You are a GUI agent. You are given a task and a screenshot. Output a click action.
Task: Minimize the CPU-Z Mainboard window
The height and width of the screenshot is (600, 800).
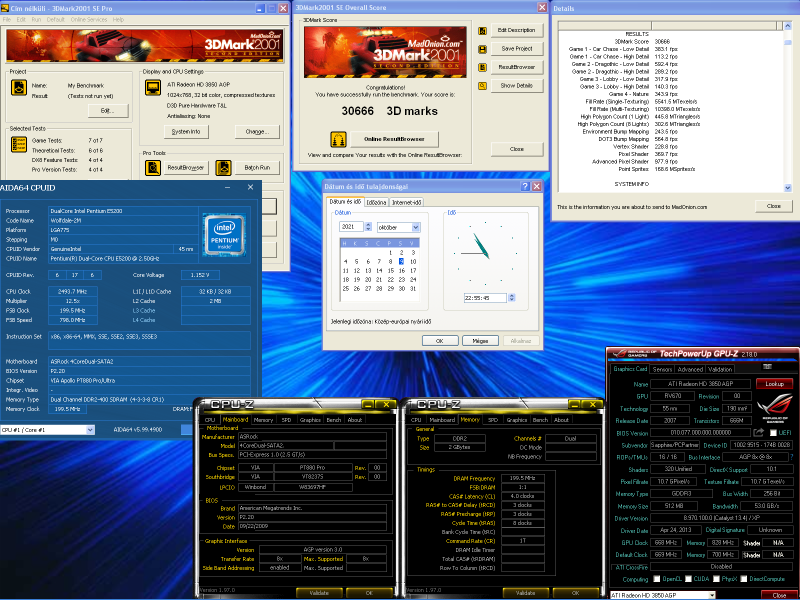point(368,405)
